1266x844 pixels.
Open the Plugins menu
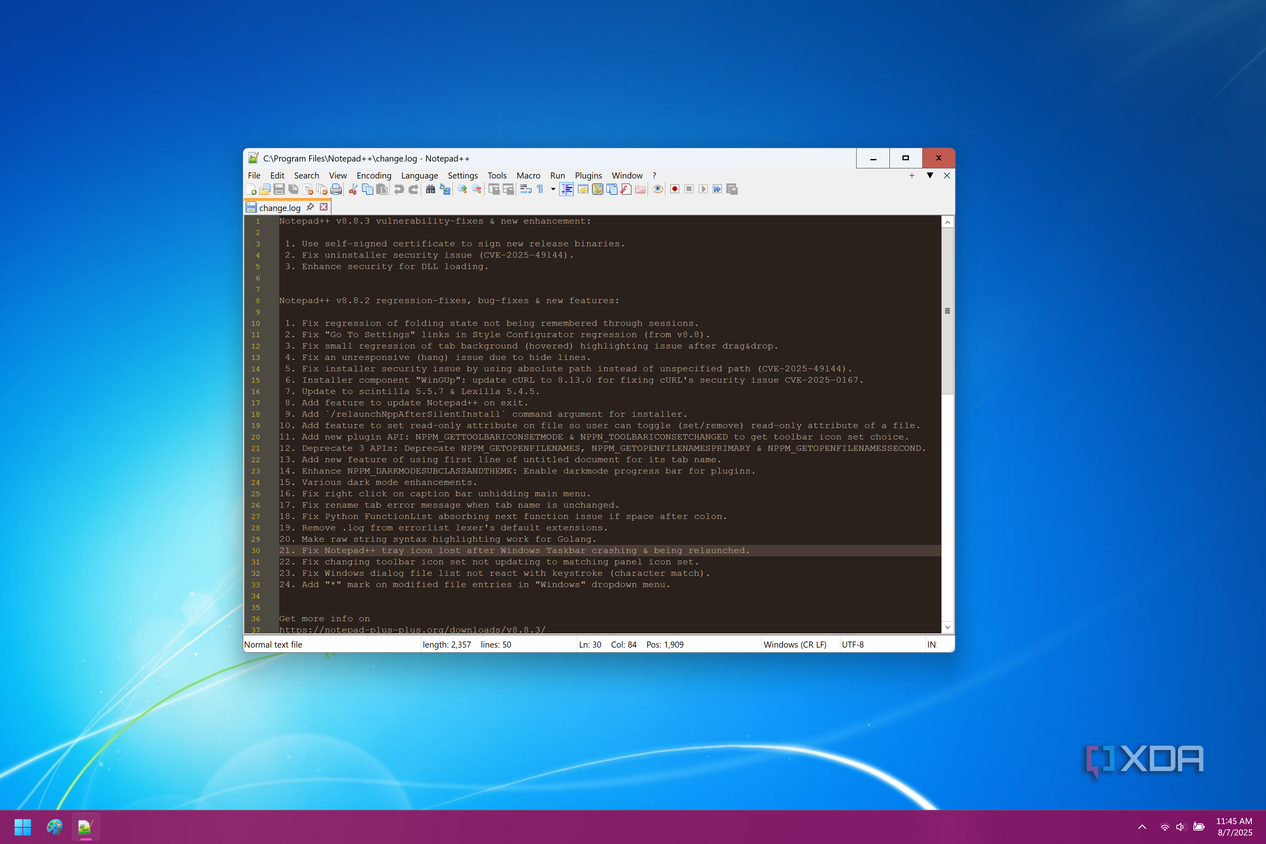point(589,175)
